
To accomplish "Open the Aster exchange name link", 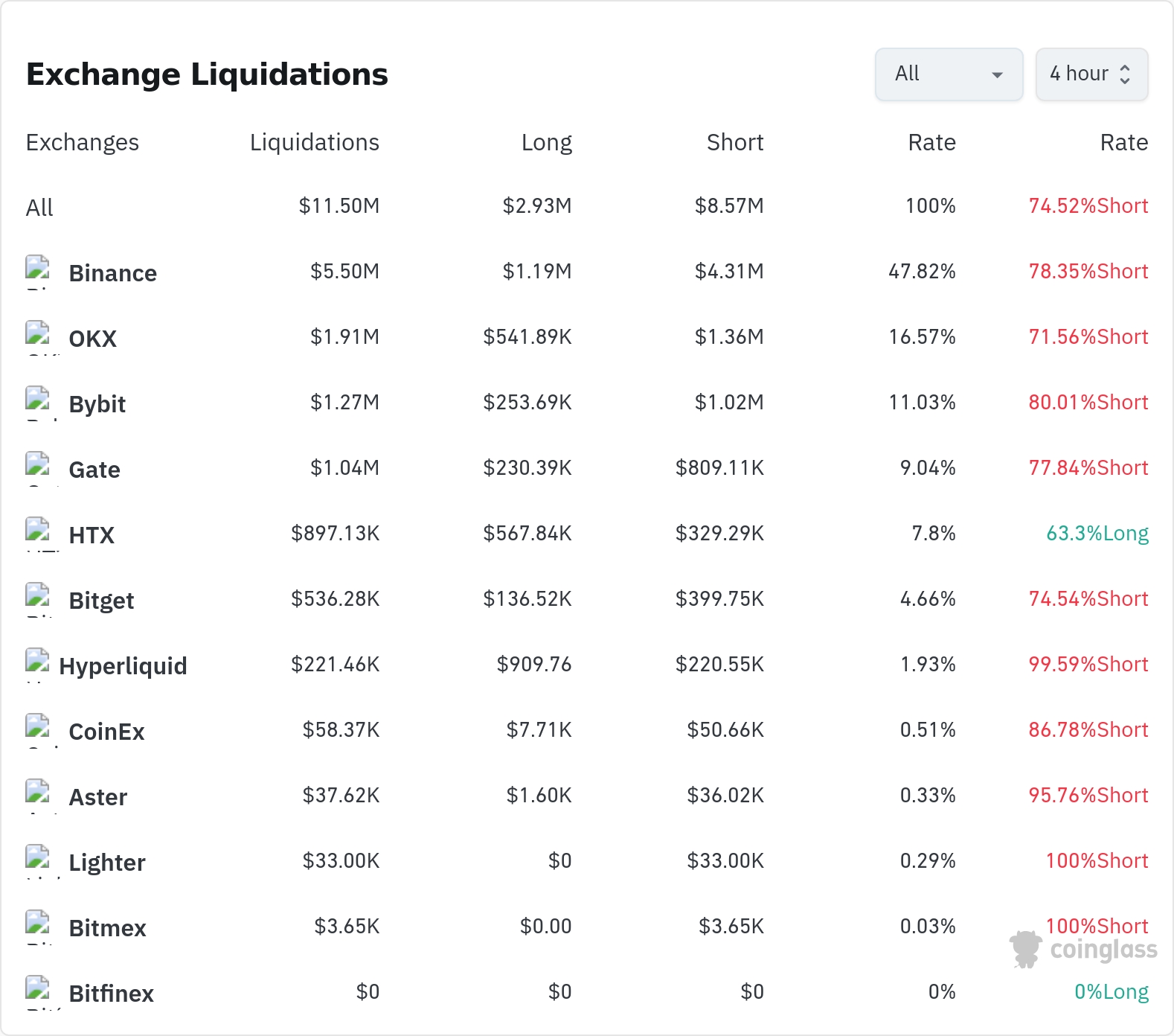I will (97, 797).
